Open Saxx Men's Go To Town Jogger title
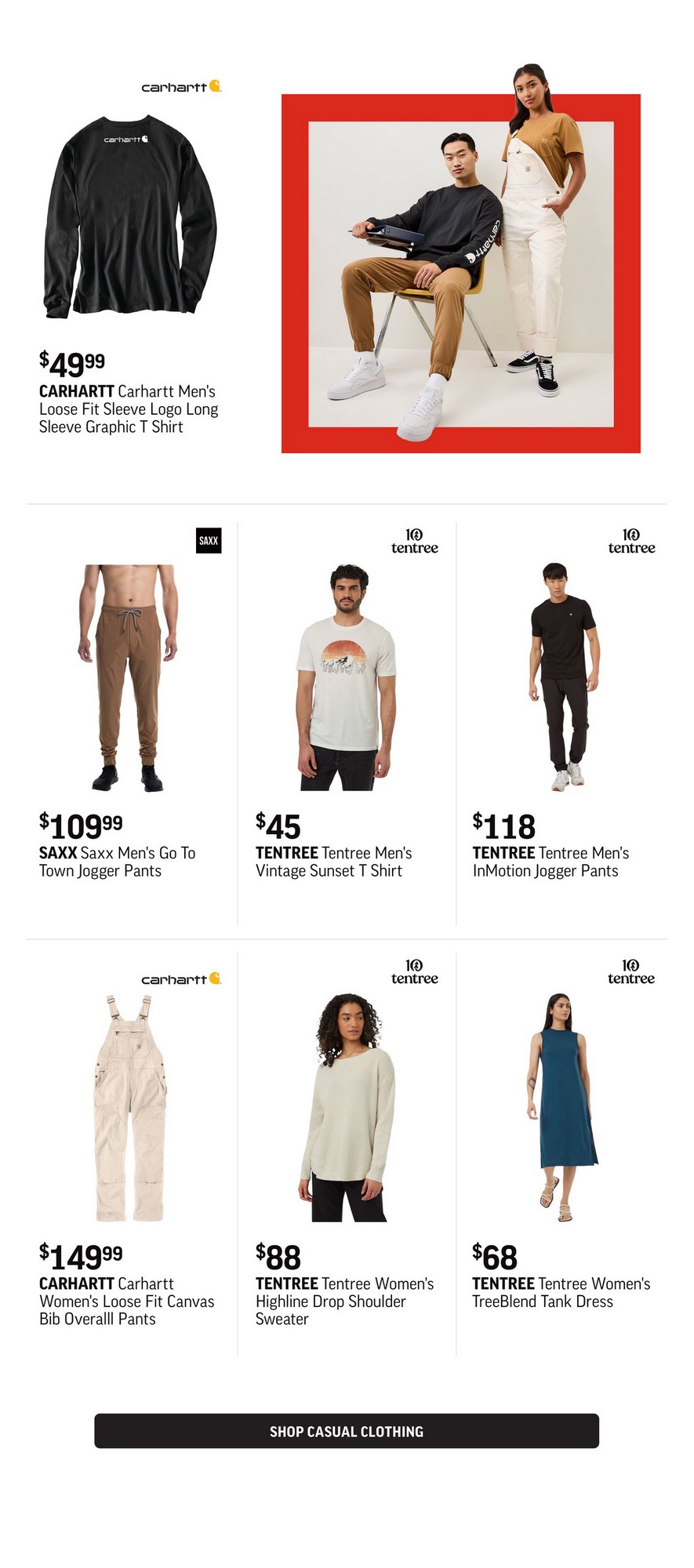Viewport: 694px width, 1568px height. (x=118, y=862)
